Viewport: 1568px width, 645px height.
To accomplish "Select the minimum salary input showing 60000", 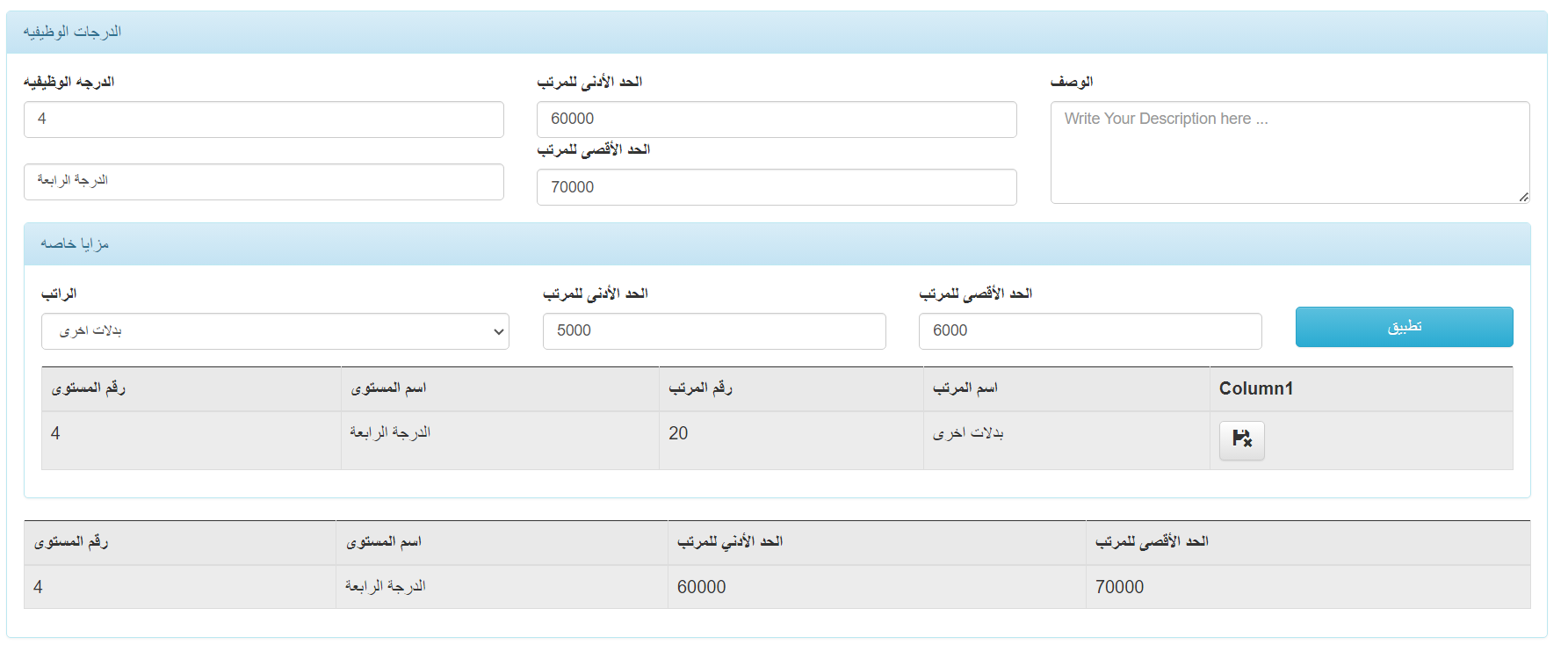I will tap(777, 120).
